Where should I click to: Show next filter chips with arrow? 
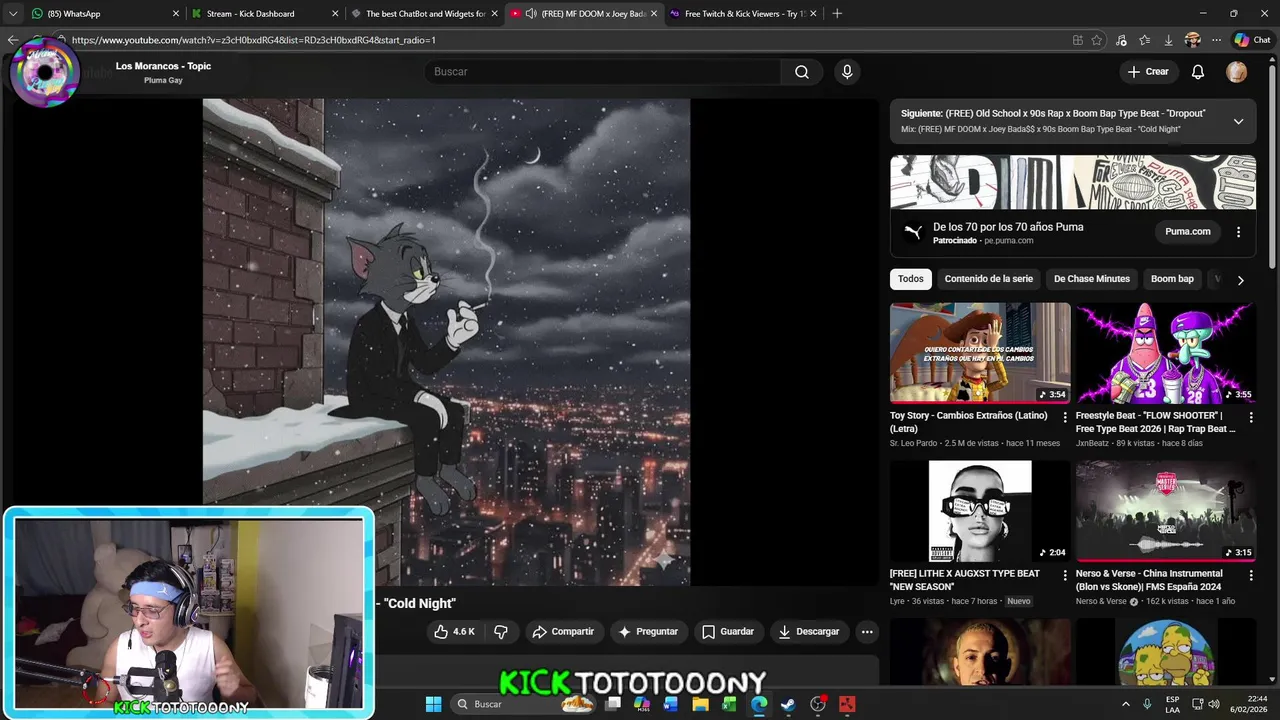tap(1240, 280)
